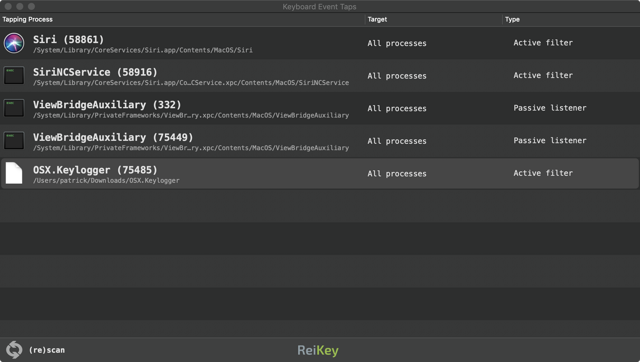The width and height of the screenshot is (640, 362).
Task: Click the ViewBridgeAuxiliary (332) process icon
Action: (x=14, y=108)
